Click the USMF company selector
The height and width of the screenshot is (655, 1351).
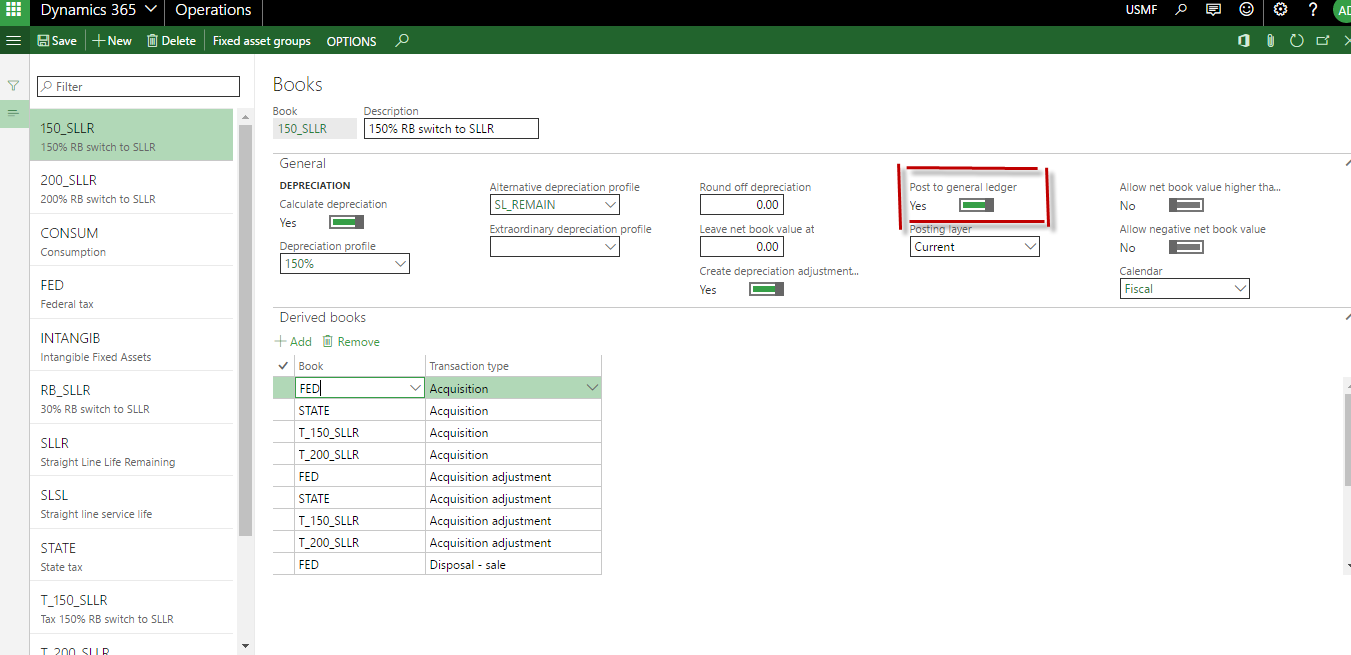1141,10
